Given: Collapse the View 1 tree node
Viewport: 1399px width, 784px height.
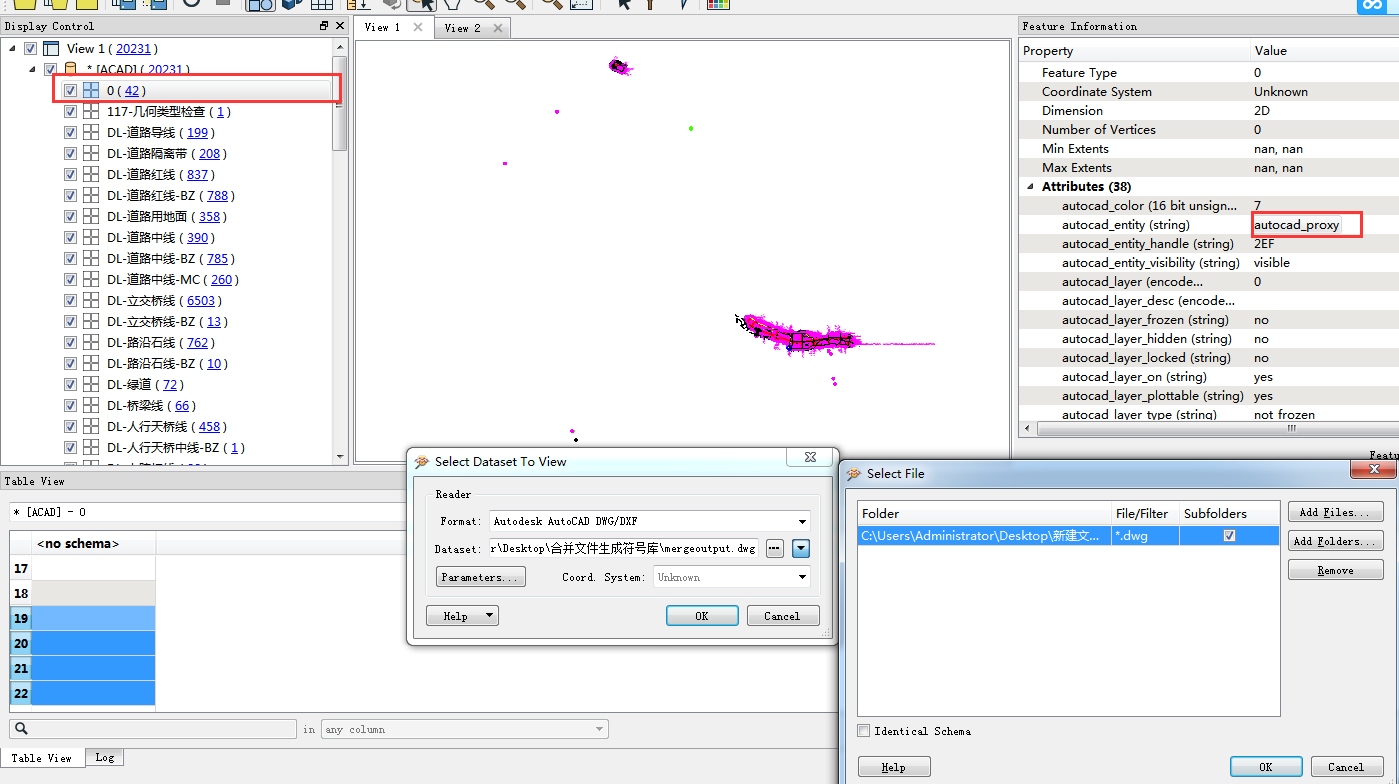Looking at the screenshot, I should click(x=12, y=48).
